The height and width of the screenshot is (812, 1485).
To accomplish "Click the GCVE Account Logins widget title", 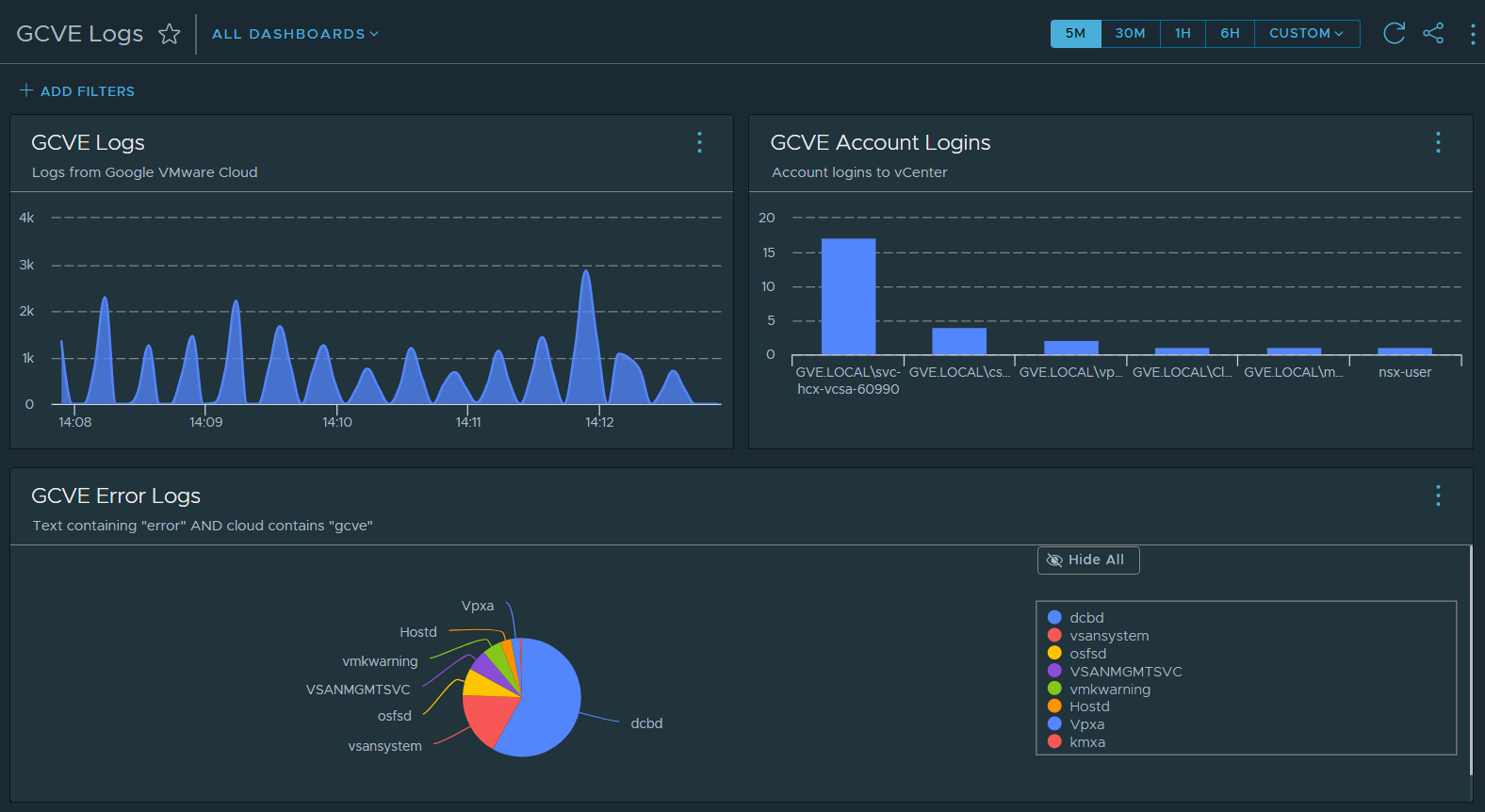I will coord(880,143).
